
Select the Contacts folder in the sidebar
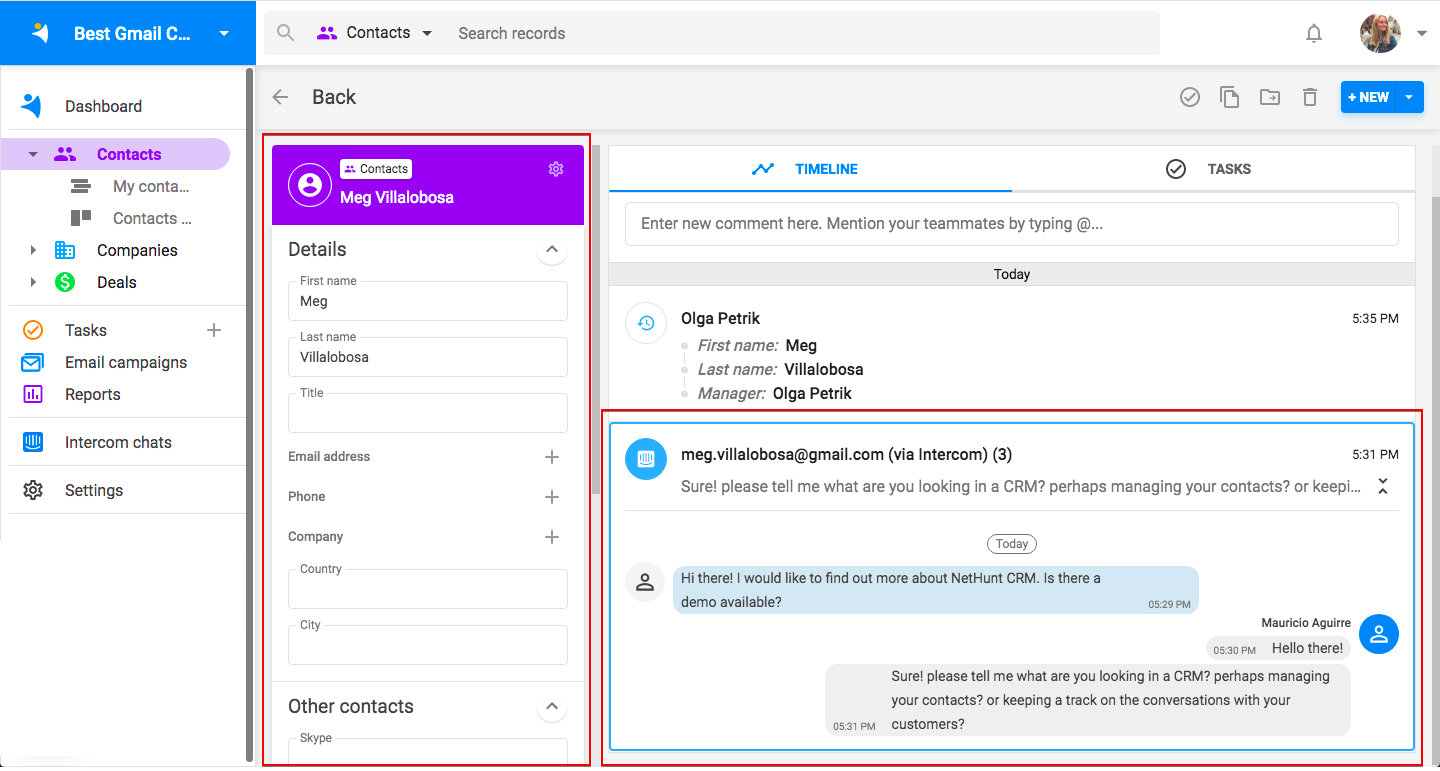(129, 154)
